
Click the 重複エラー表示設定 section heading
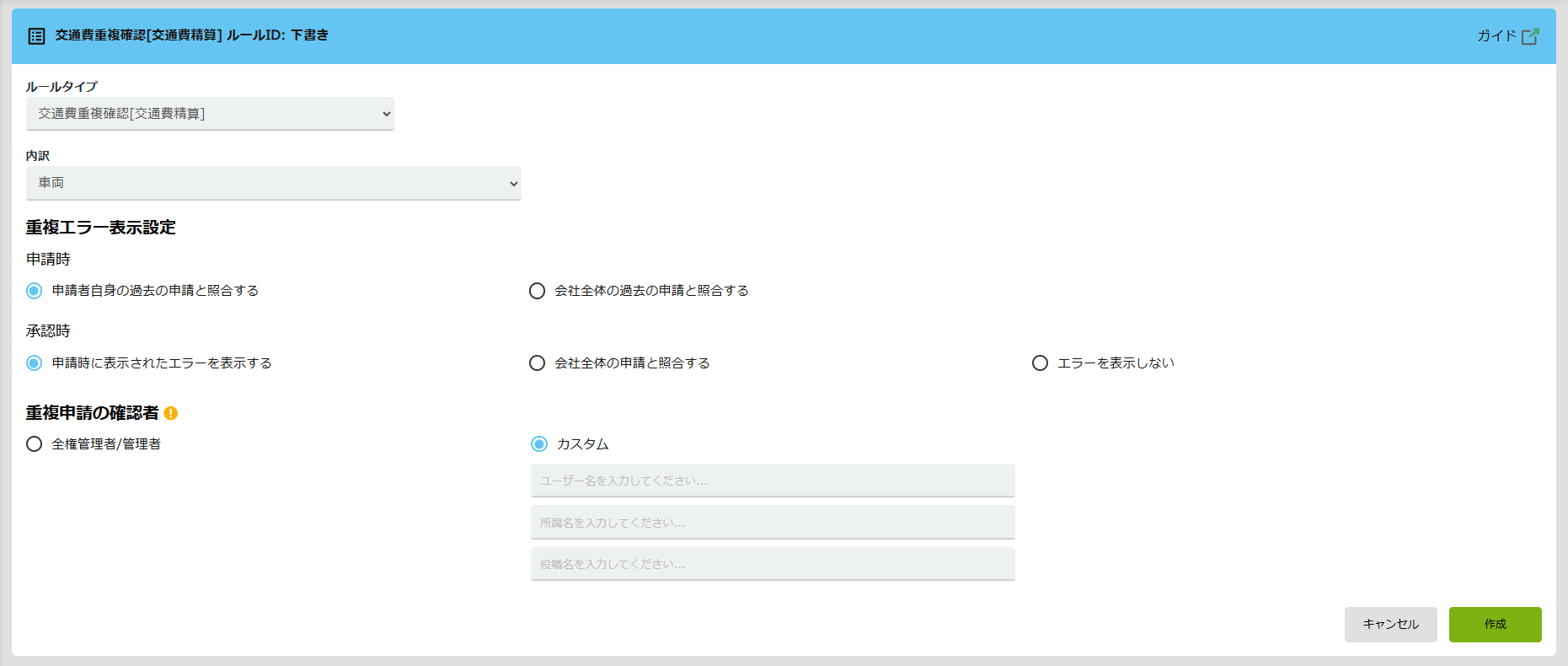pyautogui.click(x=101, y=228)
